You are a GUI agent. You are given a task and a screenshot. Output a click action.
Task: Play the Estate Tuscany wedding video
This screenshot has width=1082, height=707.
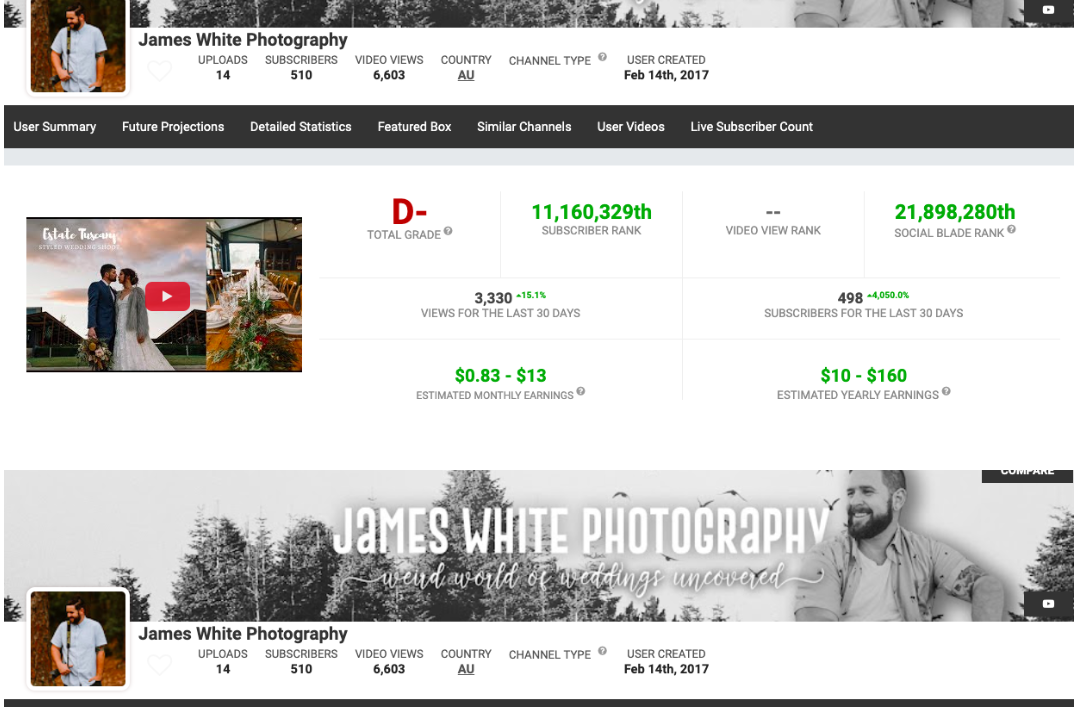167,296
